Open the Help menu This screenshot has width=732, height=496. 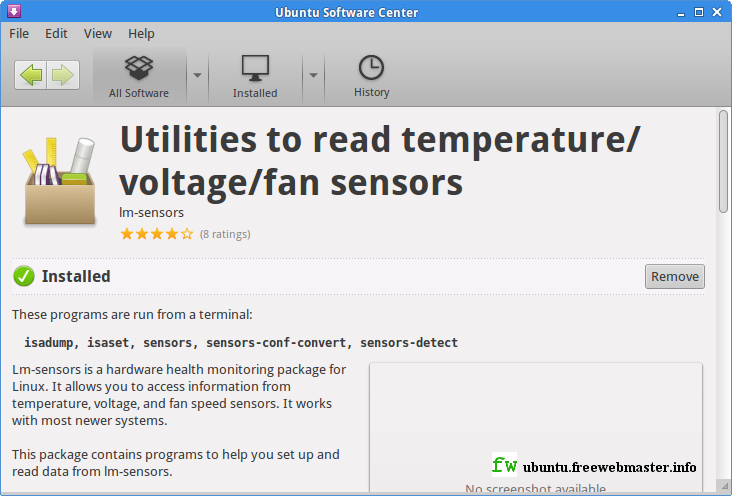[x=141, y=34]
